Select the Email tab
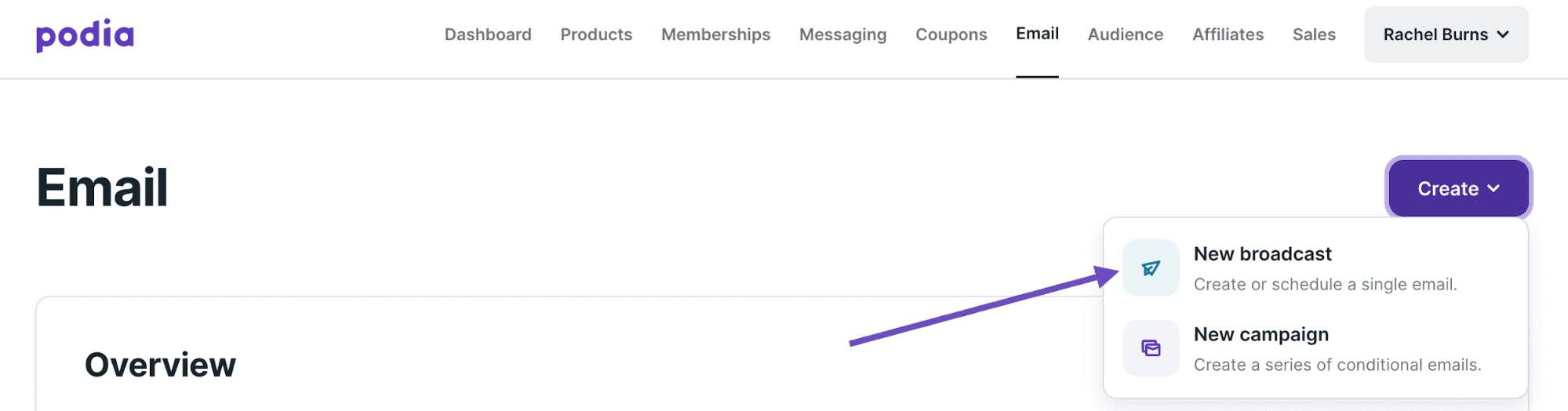This screenshot has width=1568, height=411. coord(1037,34)
